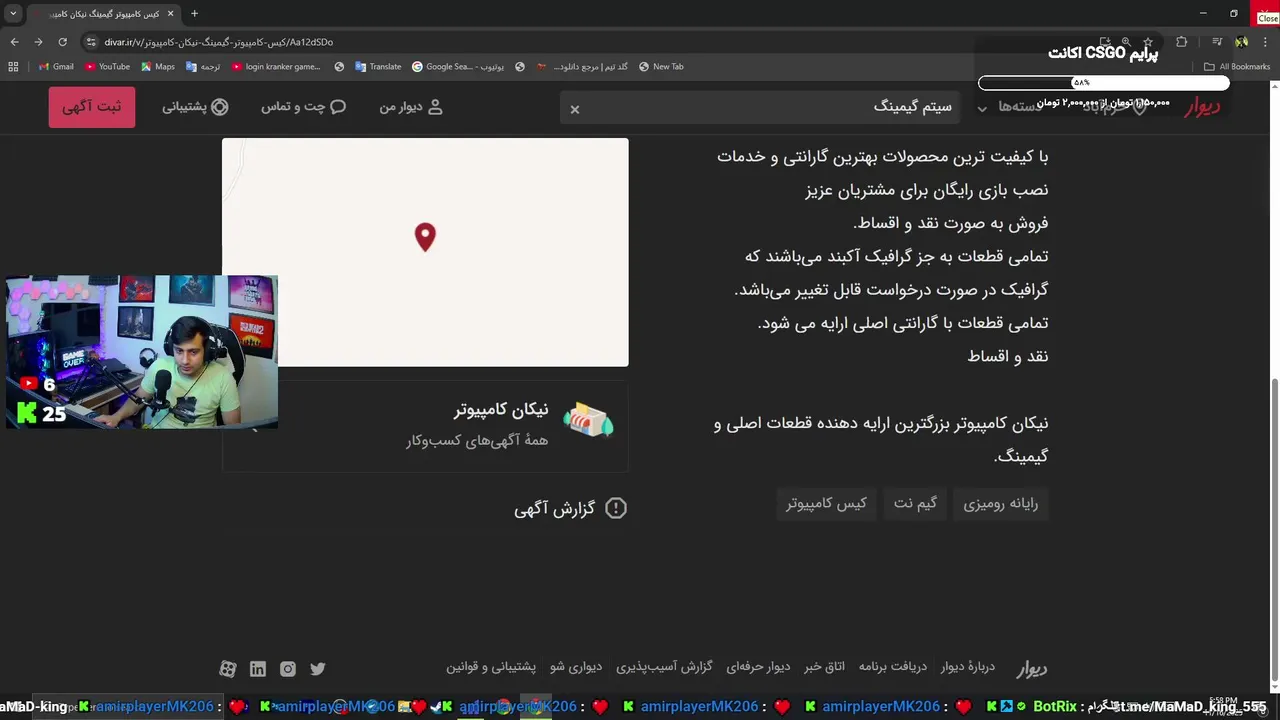The width and height of the screenshot is (1280, 720).
Task: Open the ترجمه bookmark
Action: pos(203,67)
